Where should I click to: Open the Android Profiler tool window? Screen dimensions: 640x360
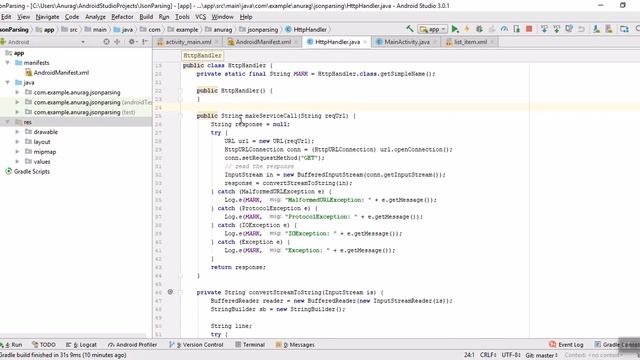click(x=133, y=344)
